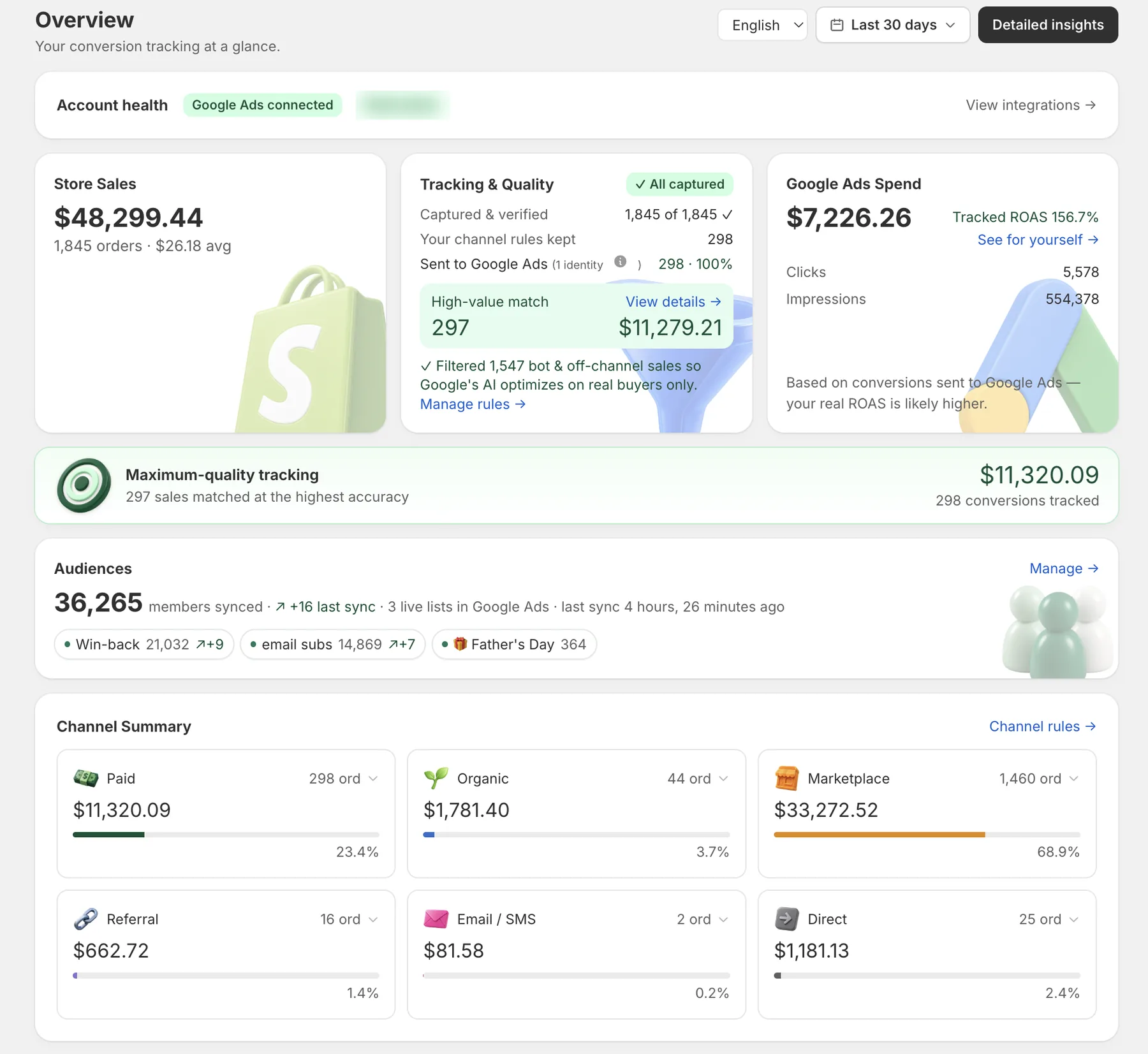Open Manage rules link

pos(473,404)
